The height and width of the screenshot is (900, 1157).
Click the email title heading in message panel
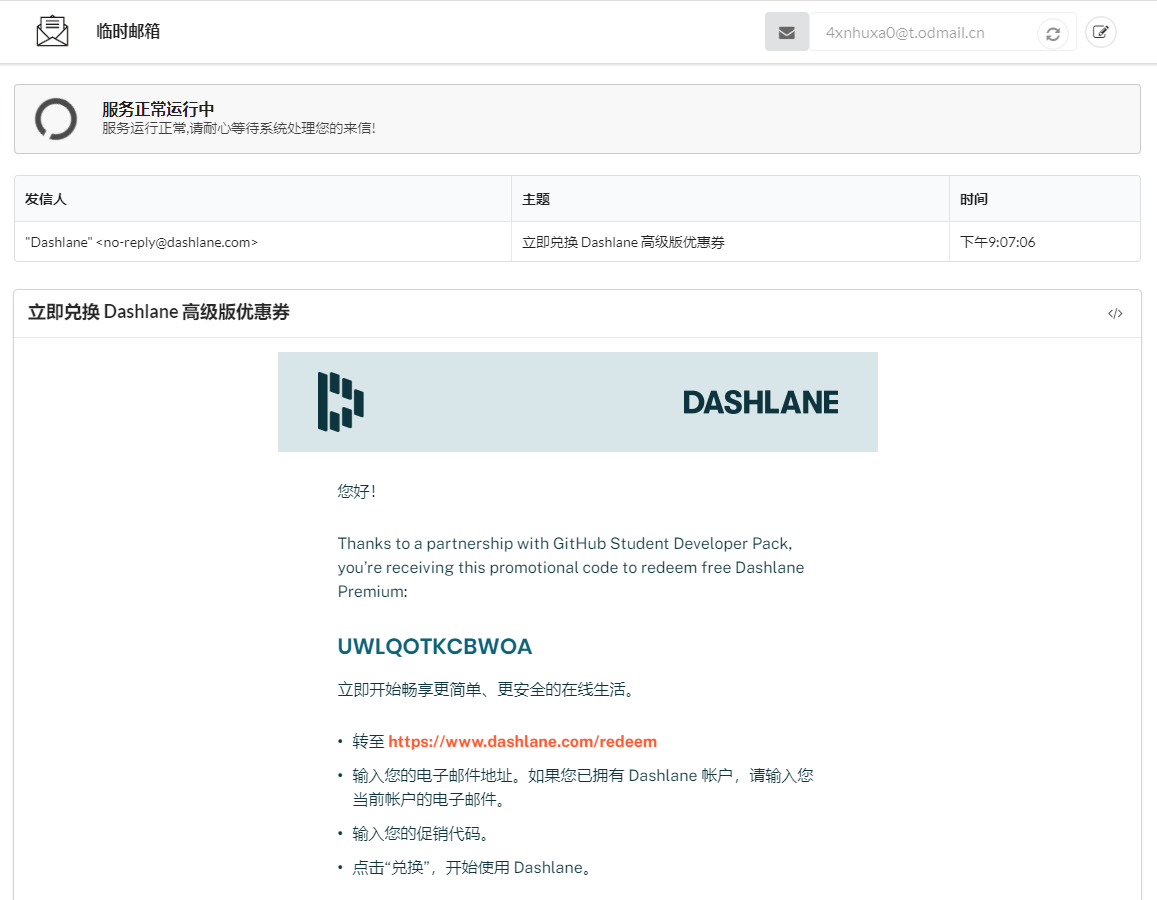[x=159, y=312]
